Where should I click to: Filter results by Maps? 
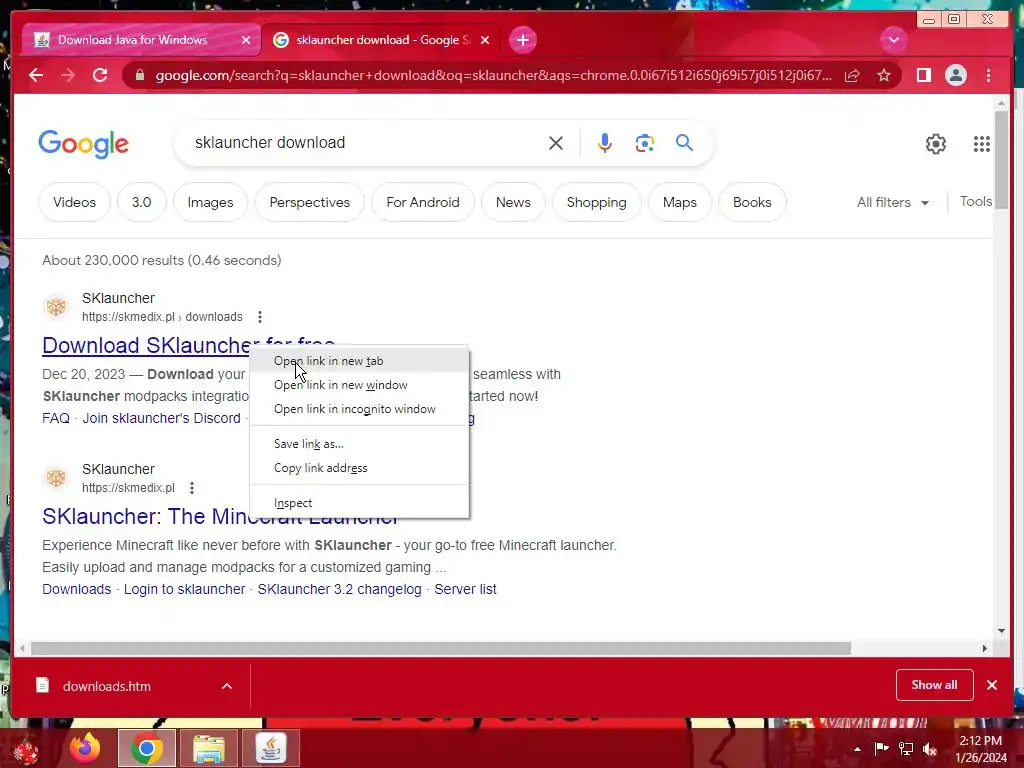[x=680, y=202]
